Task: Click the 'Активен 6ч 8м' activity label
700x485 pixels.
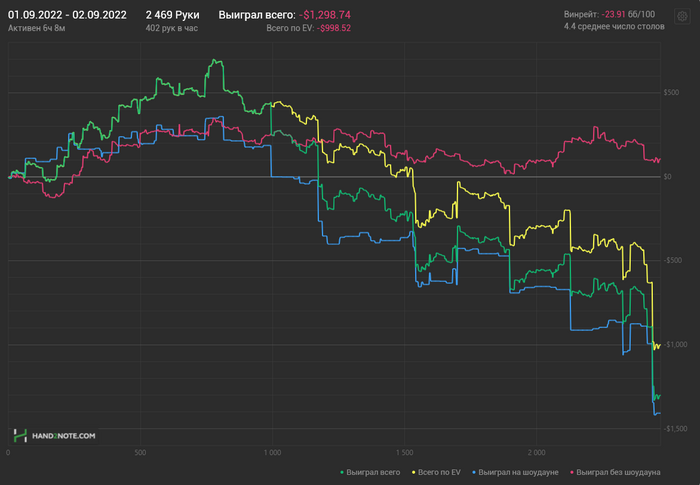Action: coord(37,28)
